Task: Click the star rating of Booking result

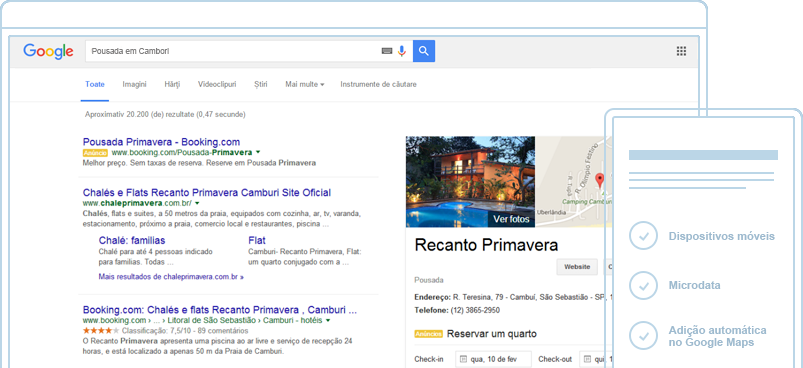Action: click(x=101, y=331)
